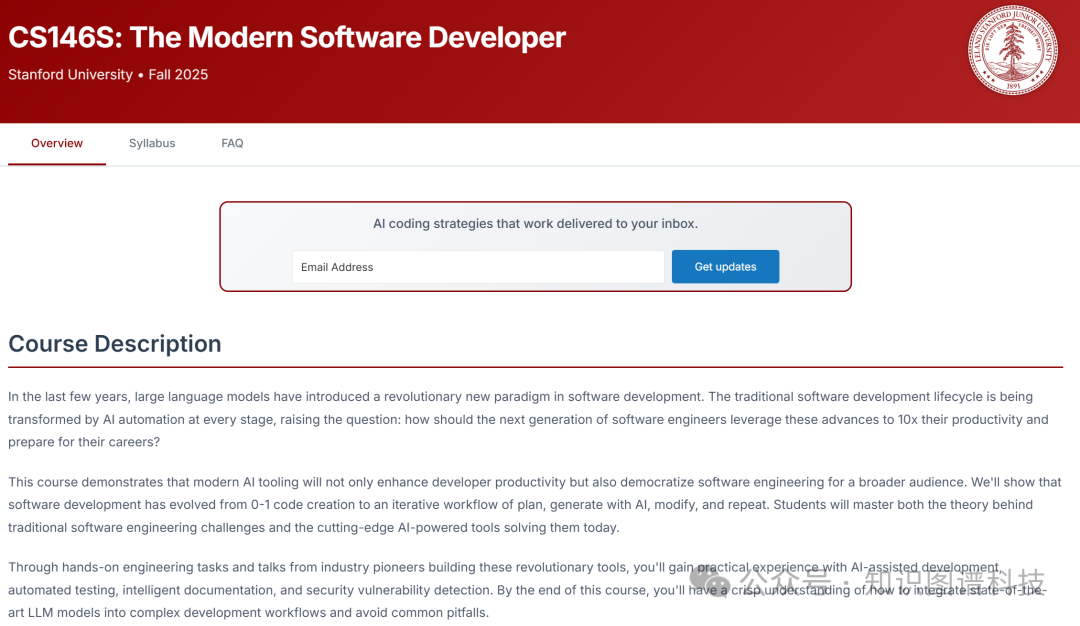Click the paragraph starting 'In the last few years'
Image resolution: width=1080 pixels, height=626 pixels.
(x=528, y=419)
